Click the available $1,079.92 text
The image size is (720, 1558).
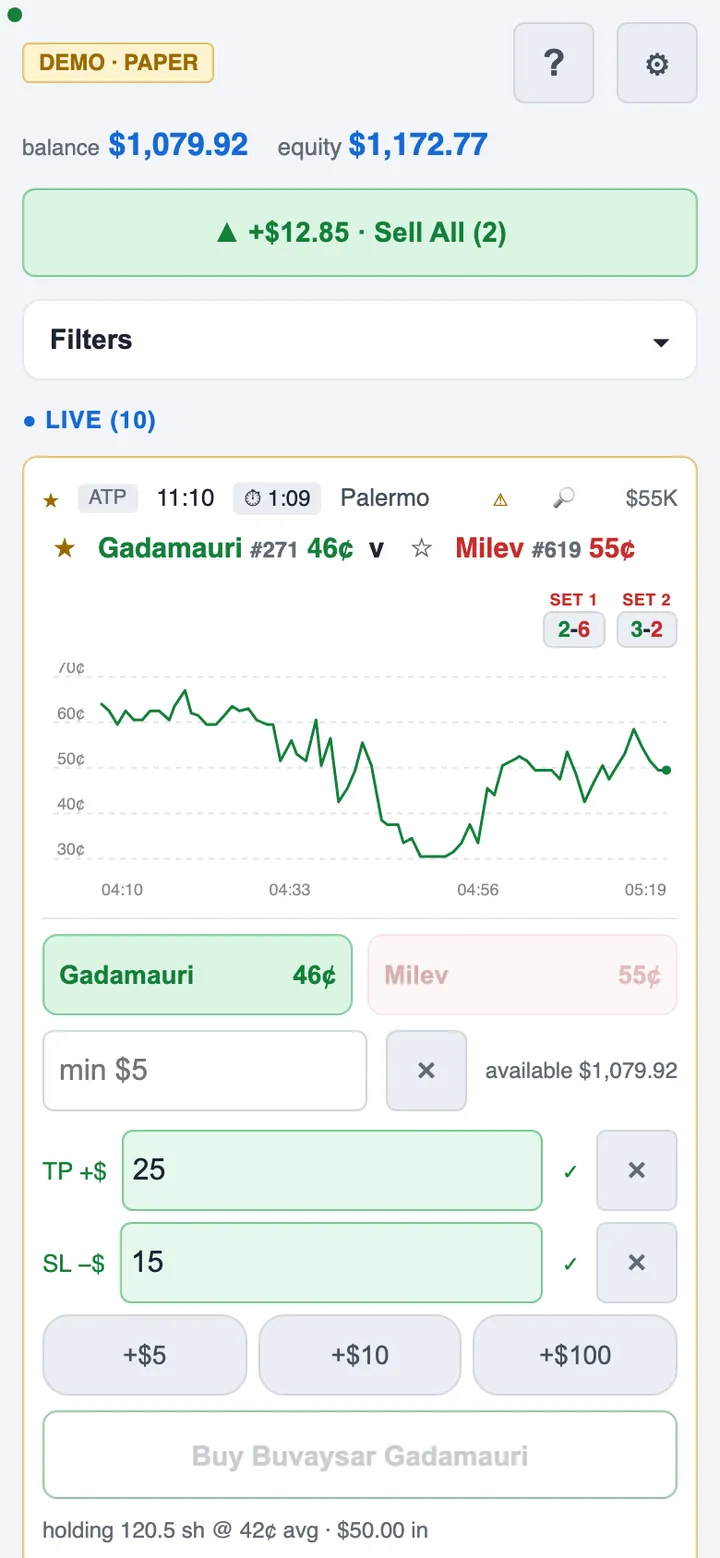[581, 1071]
